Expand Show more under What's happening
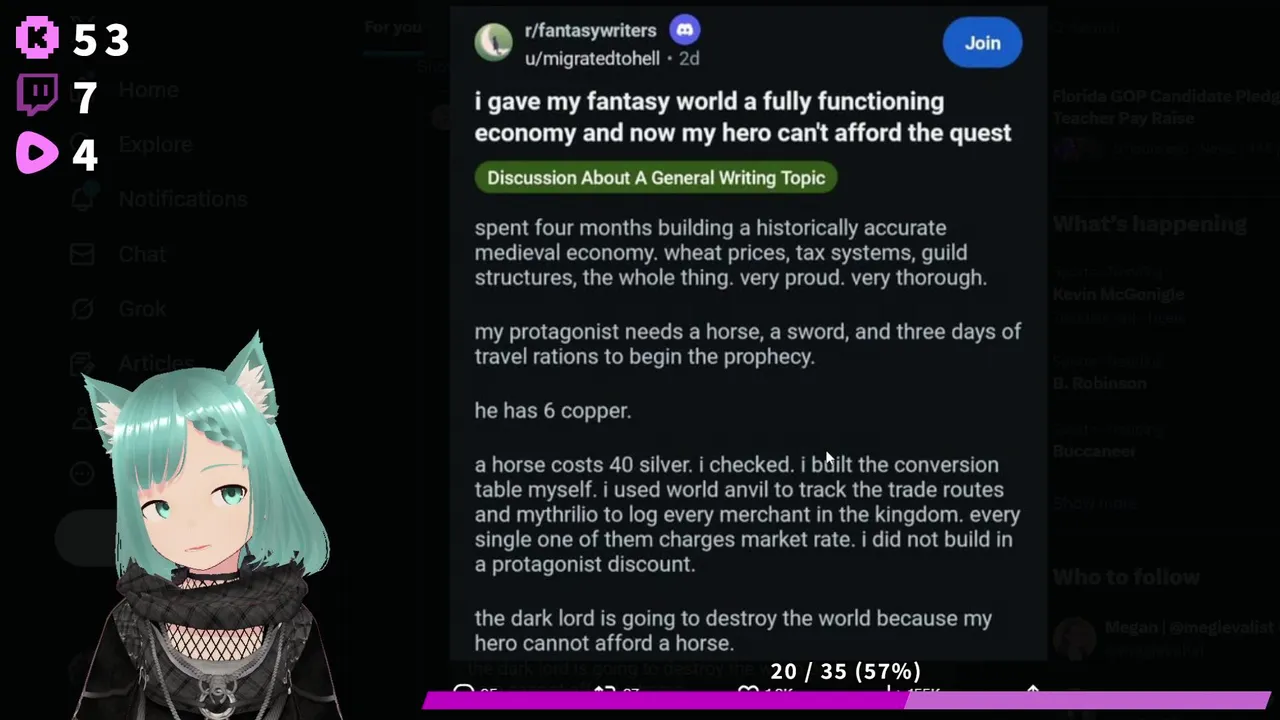The height and width of the screenshot is (720, 1280). (1095, 503)
